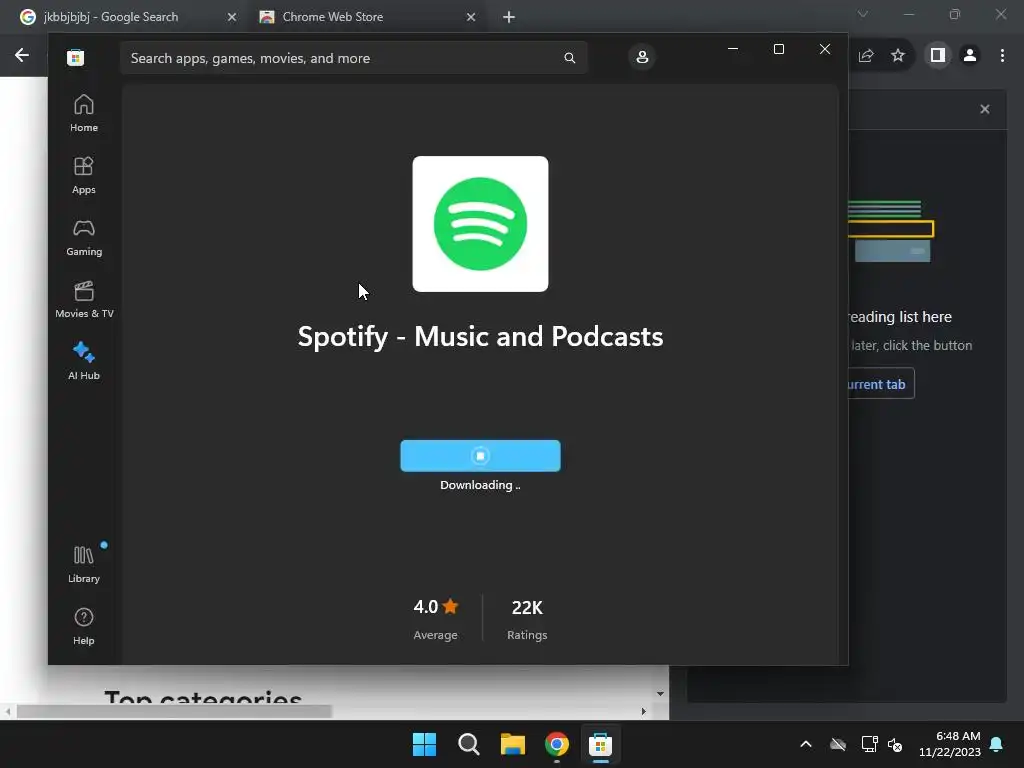Open the Library section

tap(84, 564)
